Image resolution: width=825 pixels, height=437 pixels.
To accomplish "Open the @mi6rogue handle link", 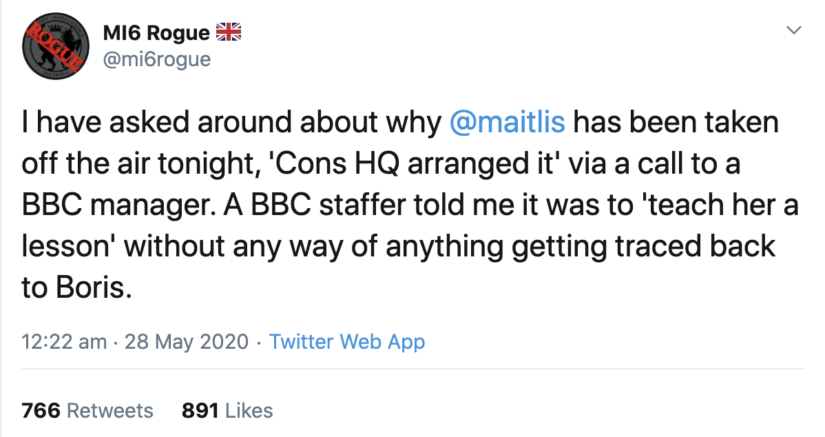I will 157,59.
